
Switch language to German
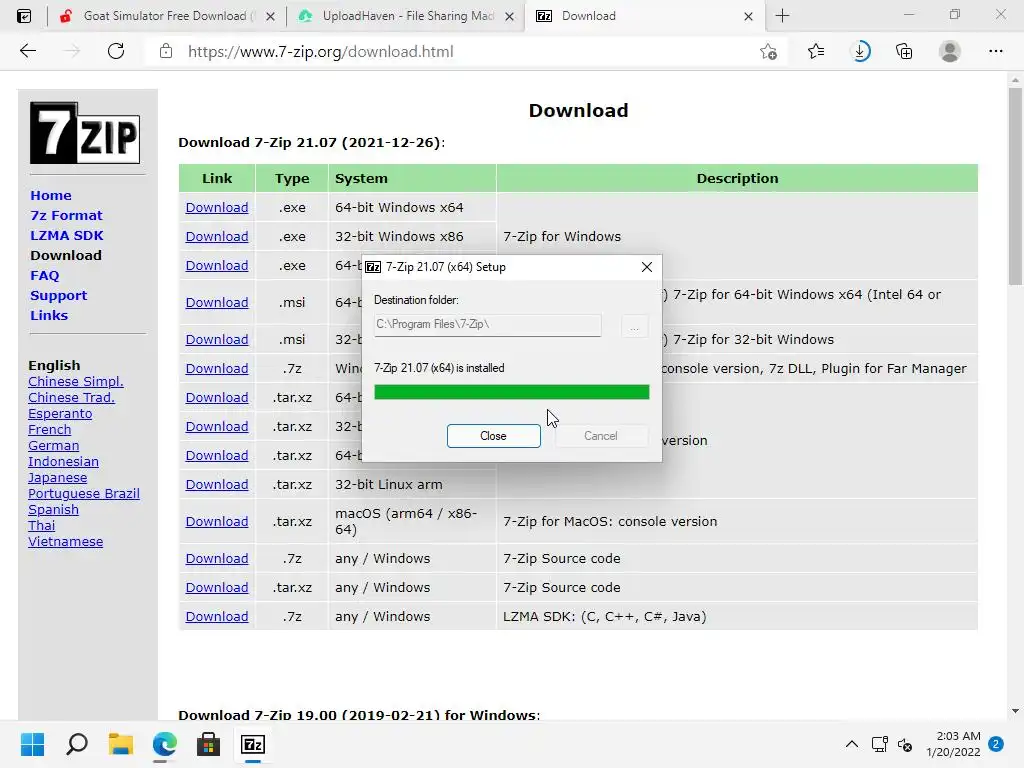point(54,445)
